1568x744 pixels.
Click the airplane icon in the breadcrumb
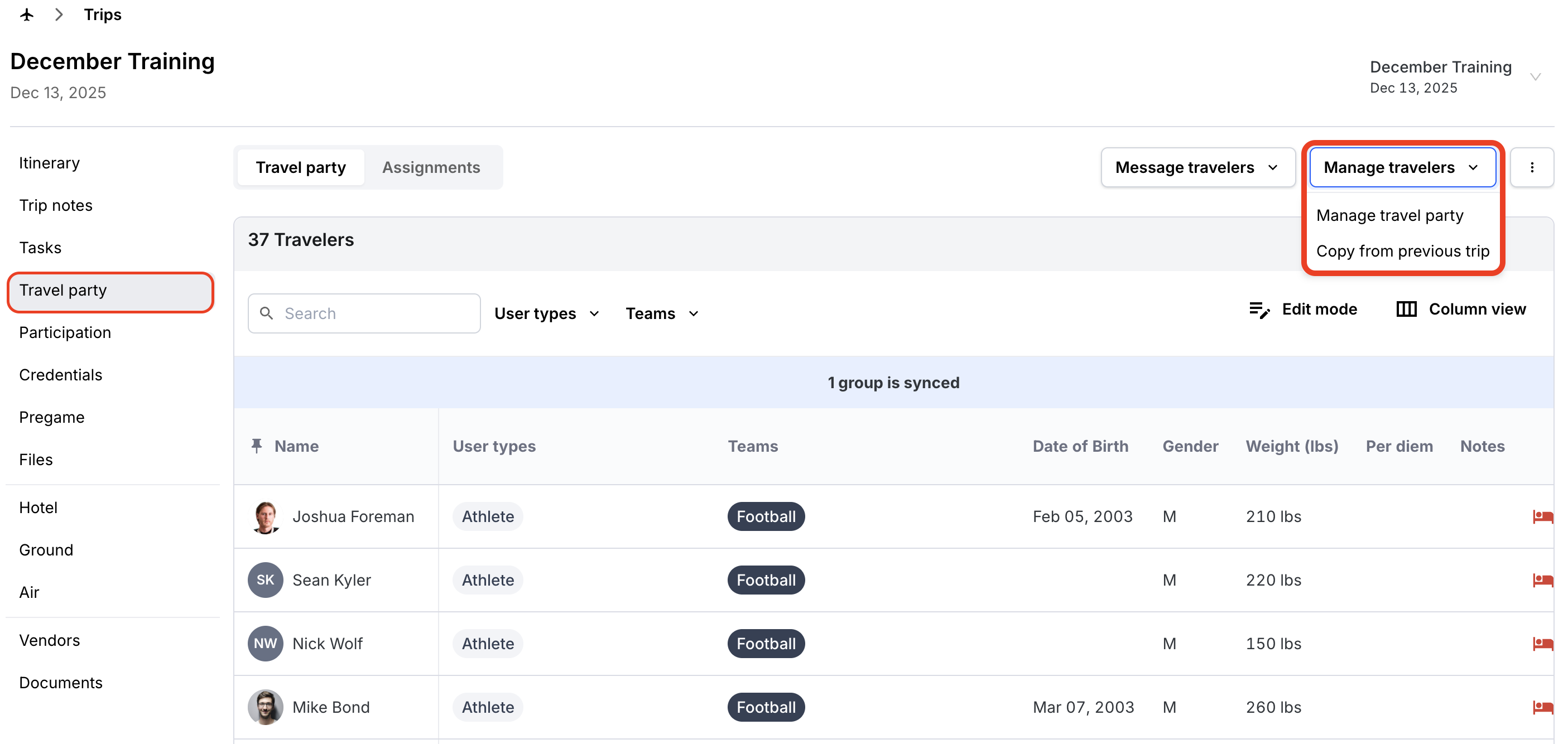tap(27, 15)
